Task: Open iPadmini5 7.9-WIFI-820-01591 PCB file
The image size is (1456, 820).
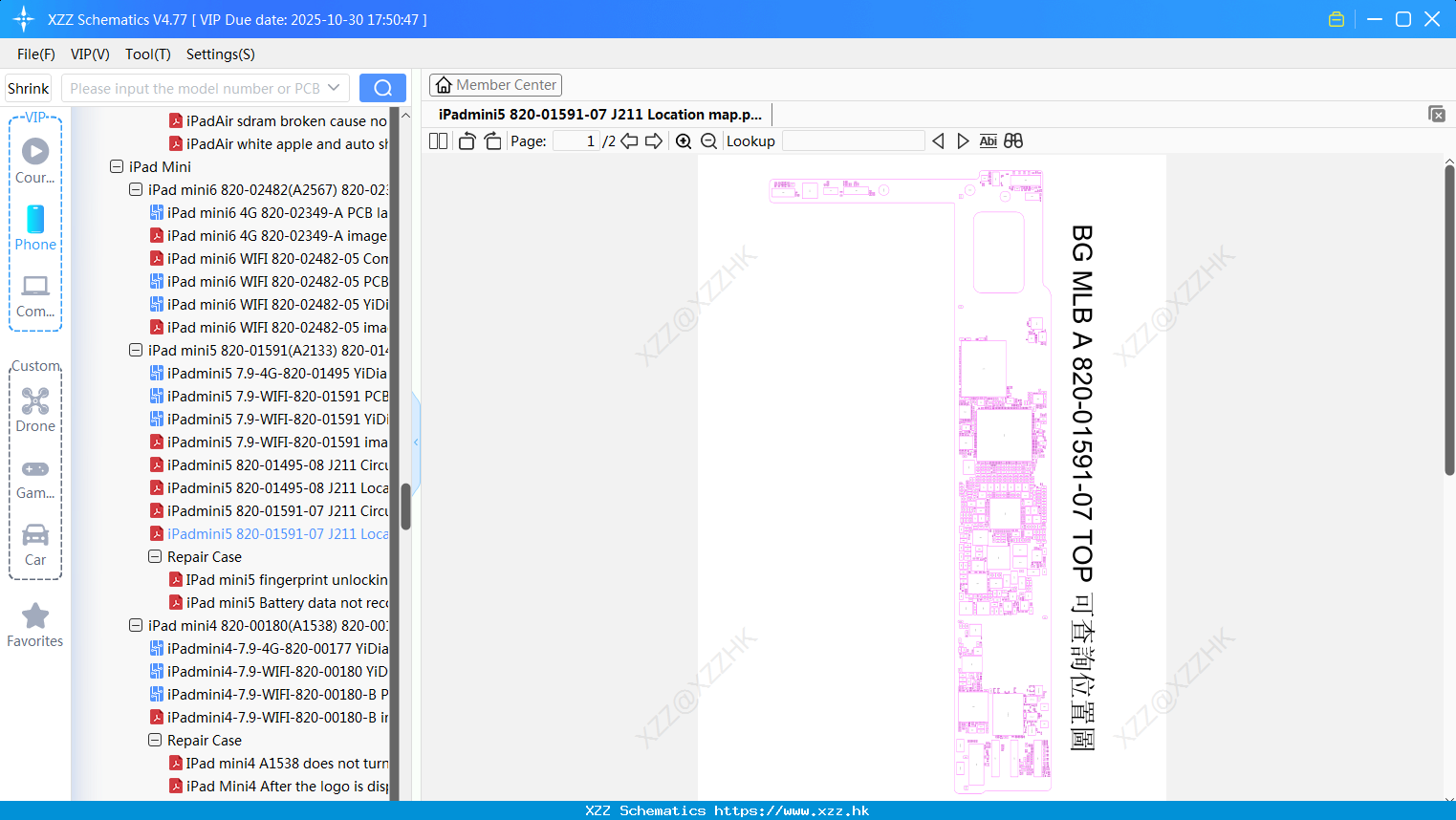Action: 268,396
